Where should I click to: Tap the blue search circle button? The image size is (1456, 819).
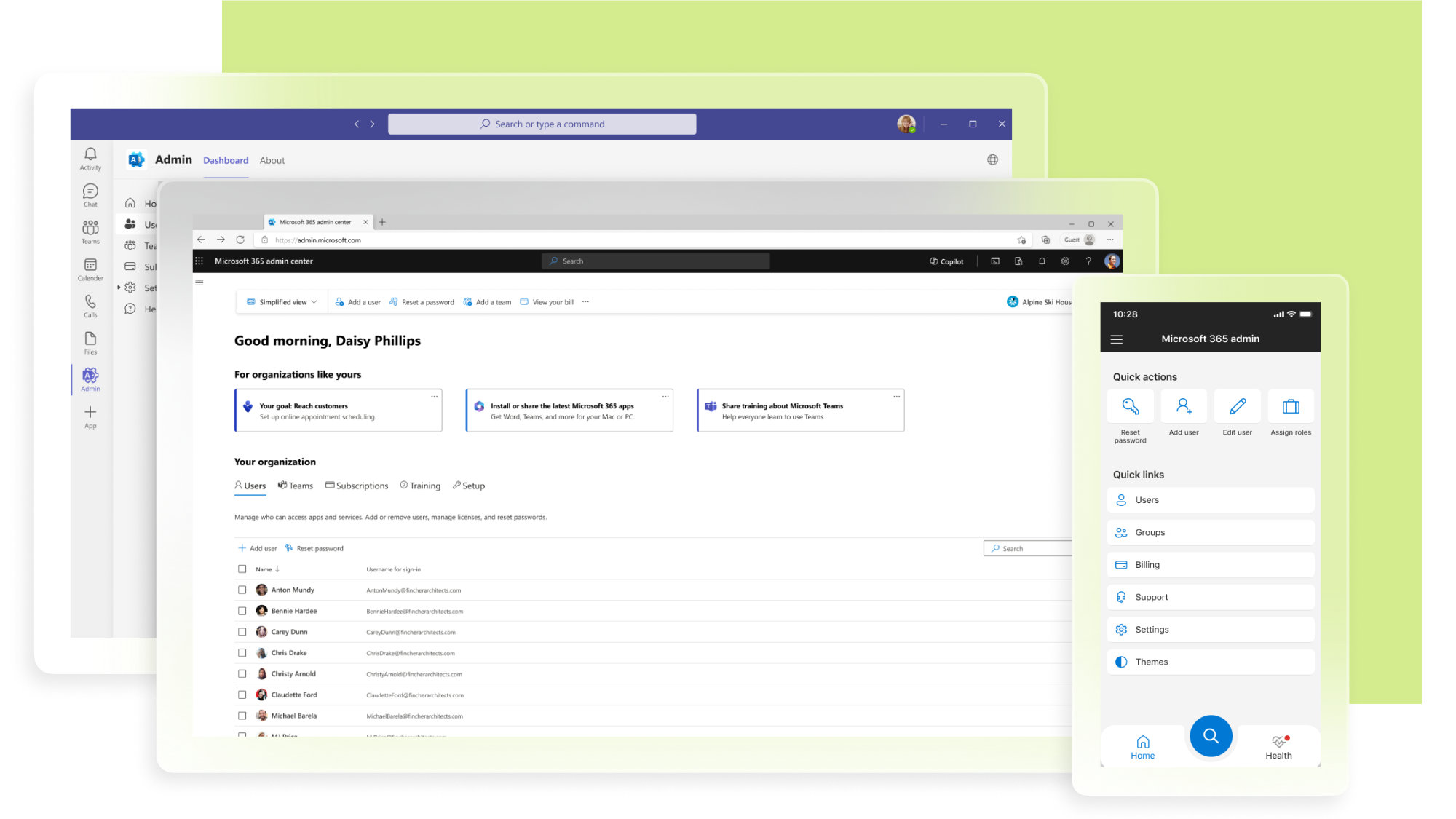coord(1210,736)
